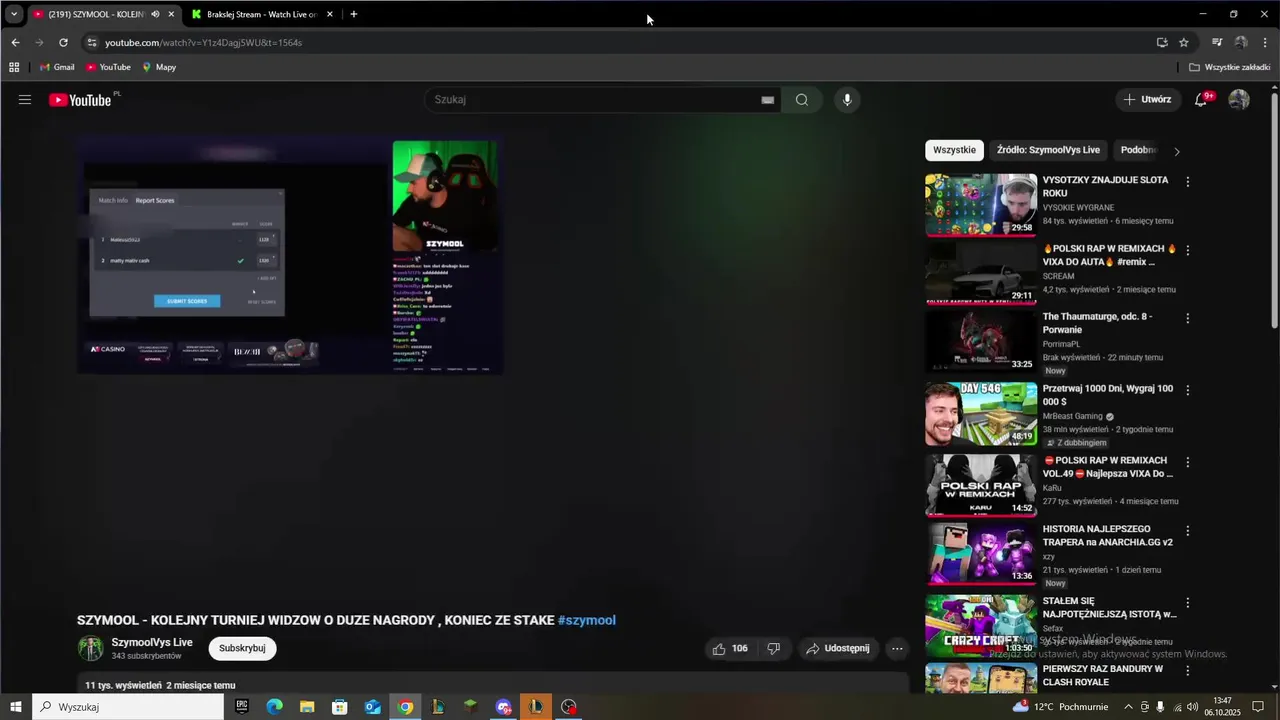Open weather widget 12°C Pochmurnie
The width and height of the screenshot is (1280, 720).
click(x=1060, y=707)
